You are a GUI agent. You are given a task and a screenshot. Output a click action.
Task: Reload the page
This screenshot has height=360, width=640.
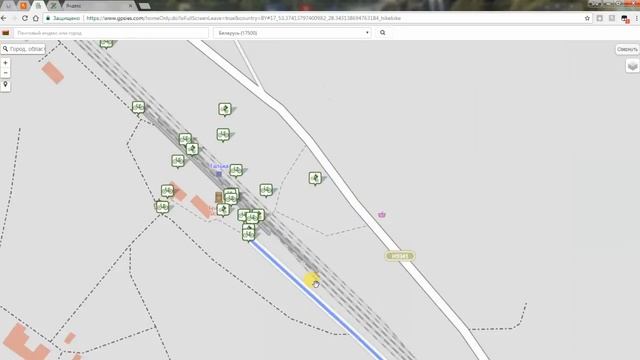point(25,18)
